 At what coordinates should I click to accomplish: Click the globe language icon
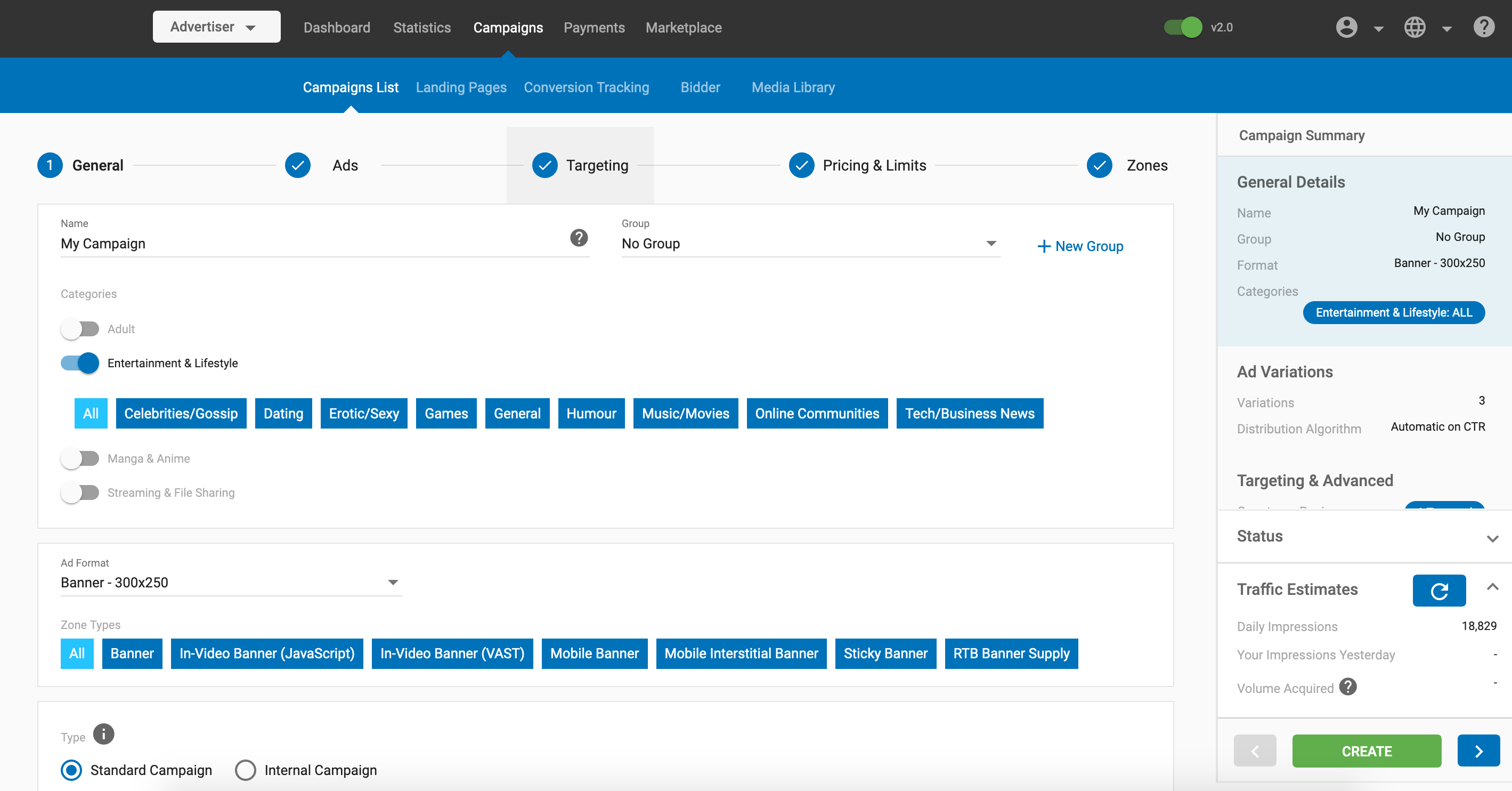click(x=1415, y=27)
